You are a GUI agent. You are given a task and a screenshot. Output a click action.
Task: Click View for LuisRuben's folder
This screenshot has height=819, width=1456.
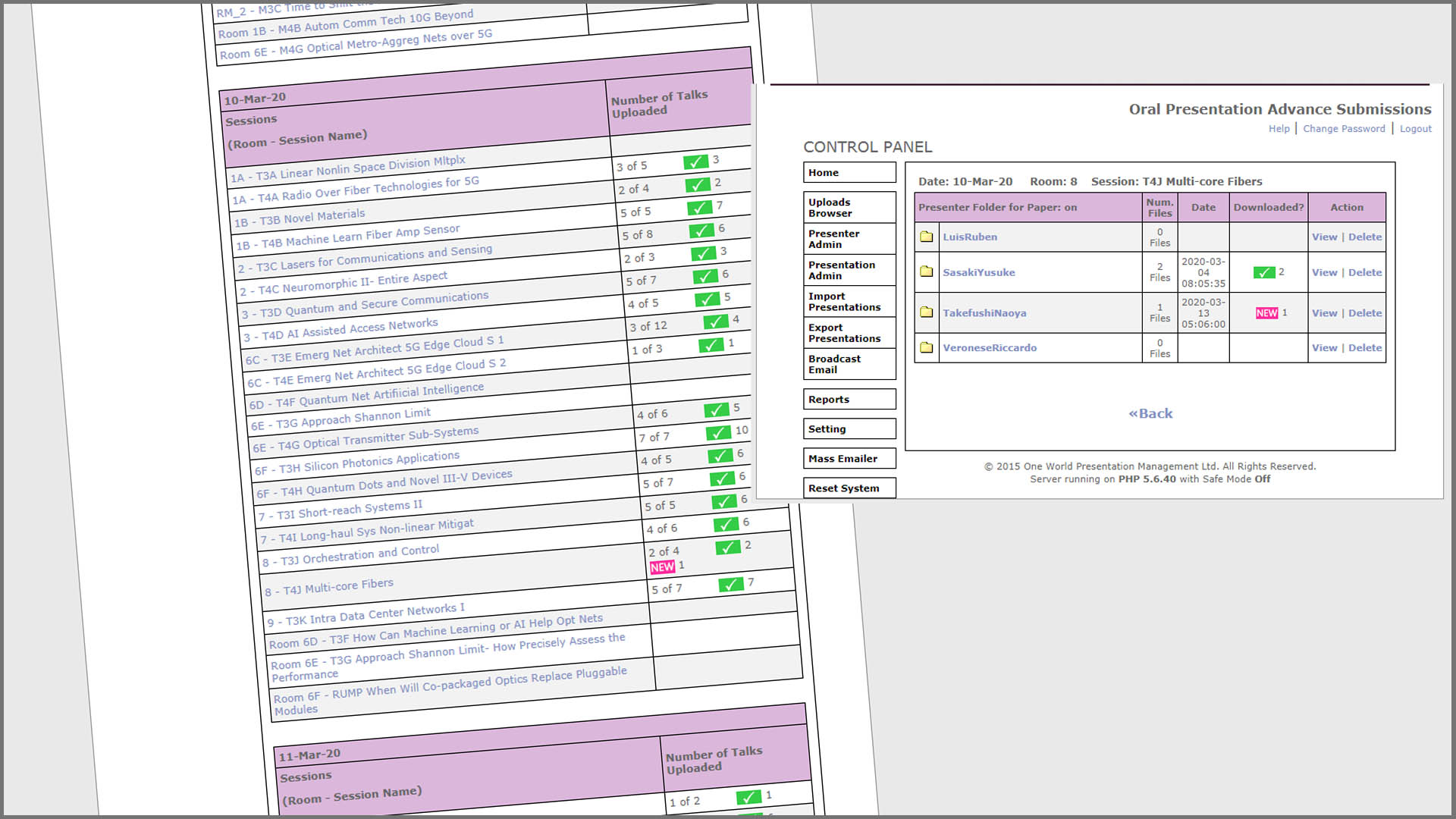[x=1324, y=237]
